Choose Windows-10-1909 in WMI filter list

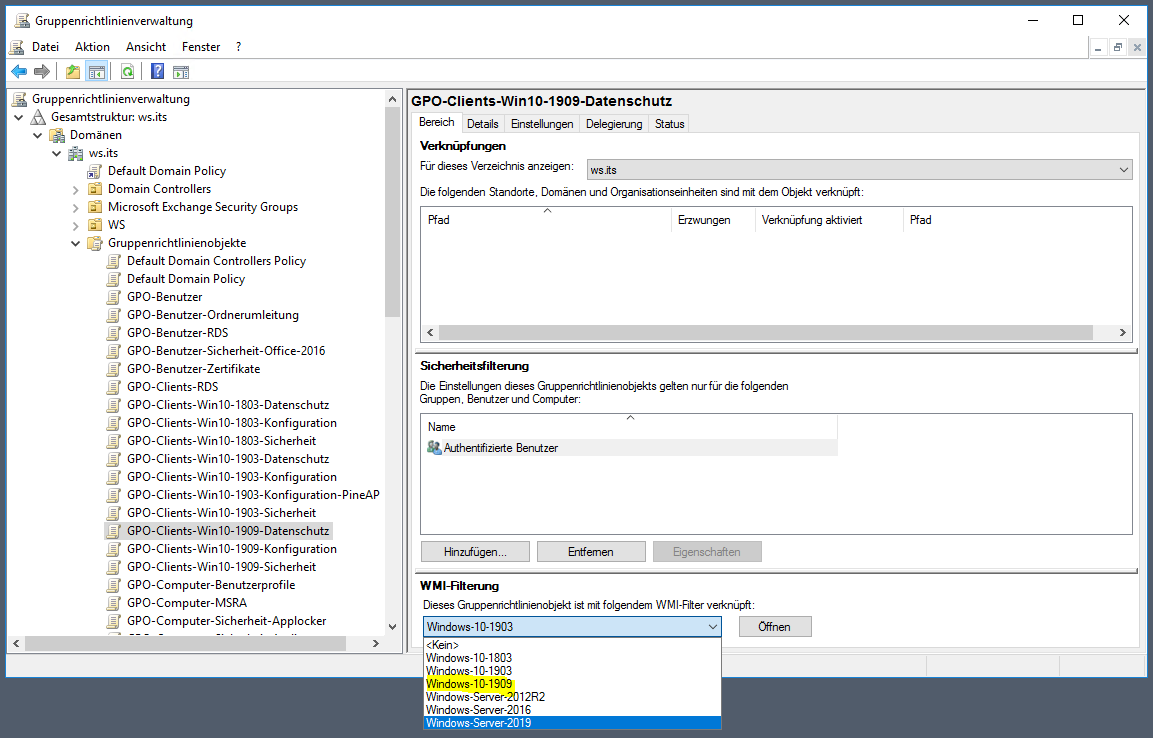tap(572, 684)
